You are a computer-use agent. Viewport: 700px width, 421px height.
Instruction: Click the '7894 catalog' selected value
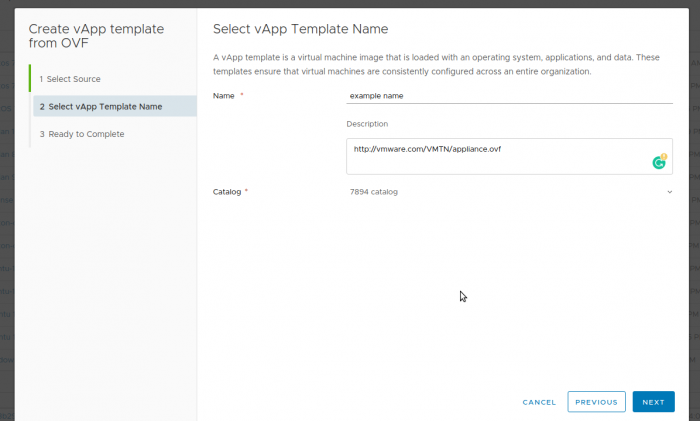[x=374, y=192]
